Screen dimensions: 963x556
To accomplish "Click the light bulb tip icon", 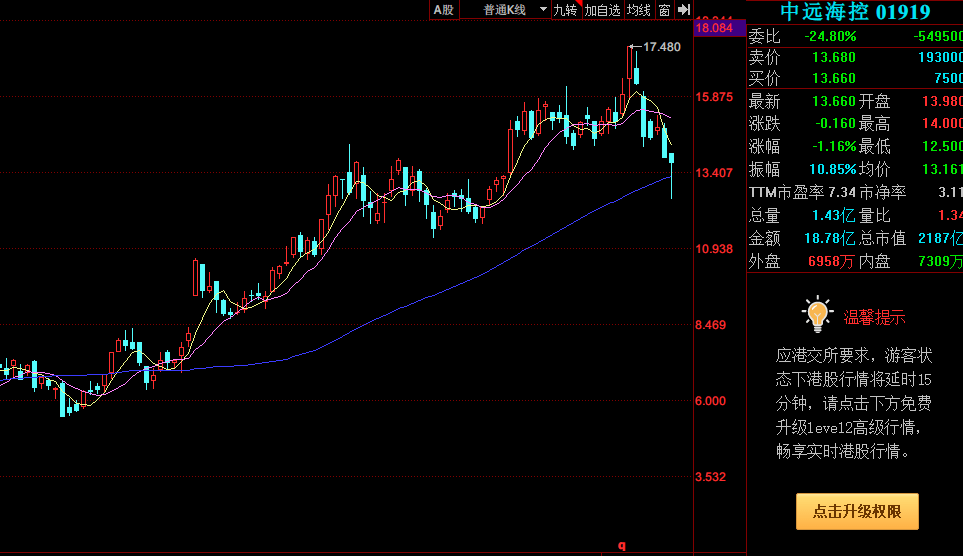I will click(817, 314).
